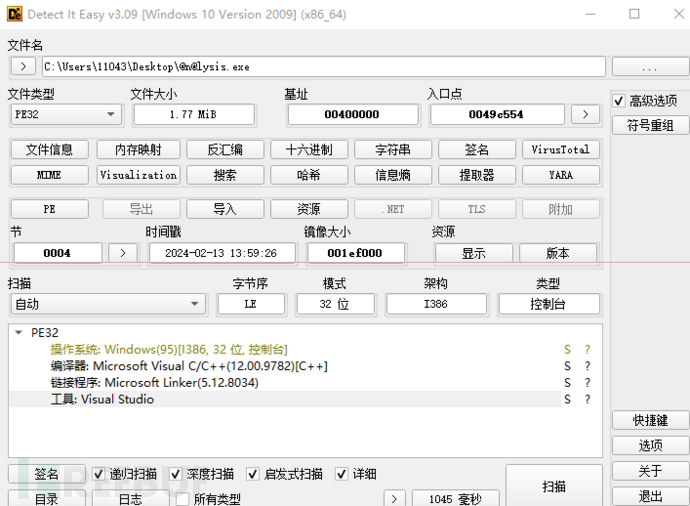Click the 退出 exit button

(650, 496)
